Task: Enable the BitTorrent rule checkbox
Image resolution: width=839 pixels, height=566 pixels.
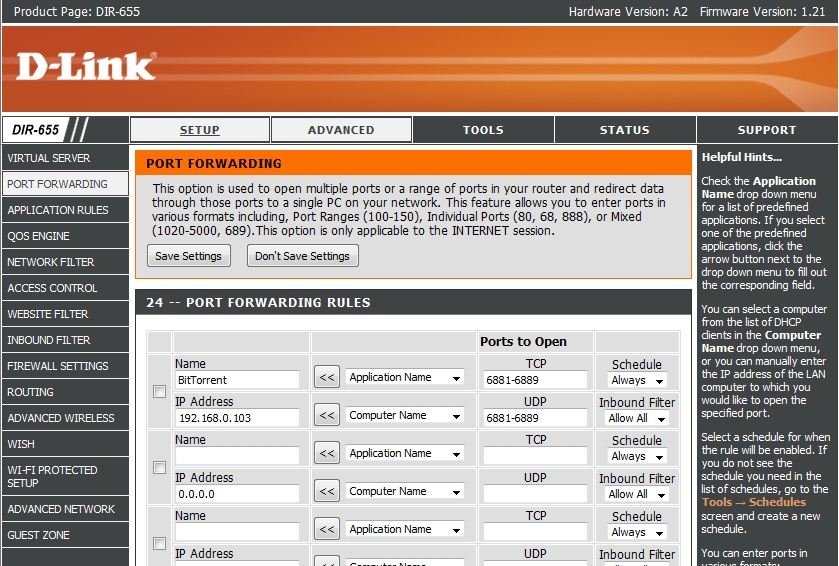Action: [x=159, y=392]
